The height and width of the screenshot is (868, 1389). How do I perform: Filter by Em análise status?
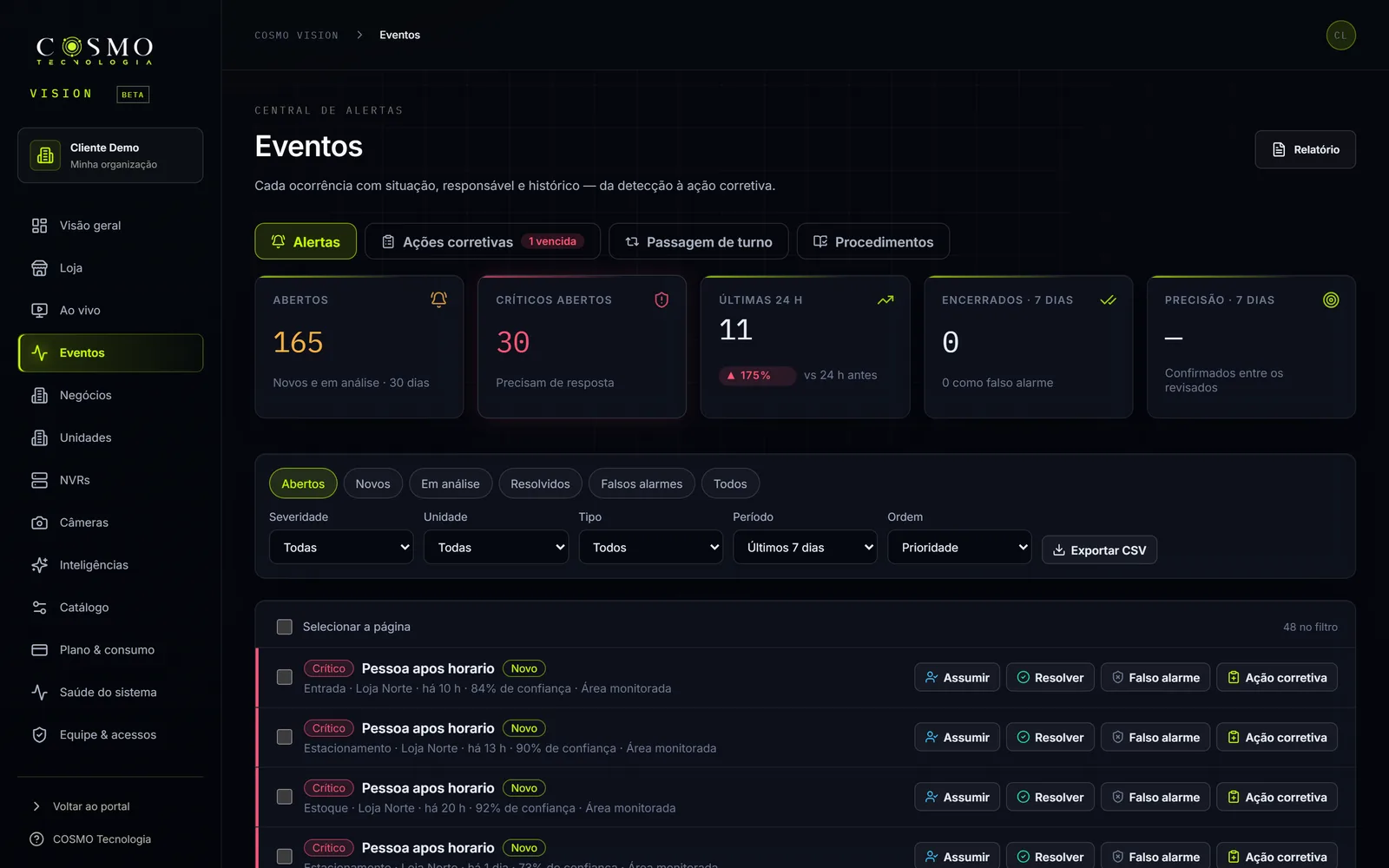pyautogui.click(x=451, y=483)
